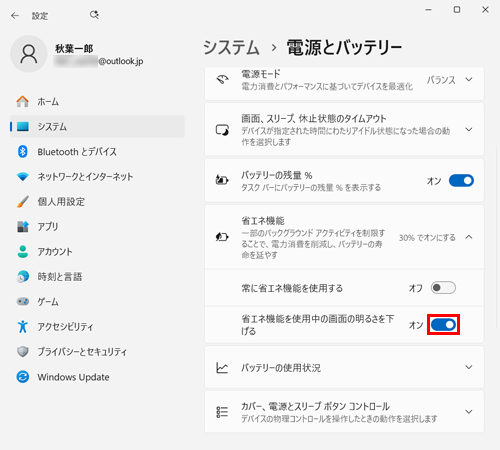Click the back arrow icon
The width and height of the screenshot is (500, 450).
(15, 15)
